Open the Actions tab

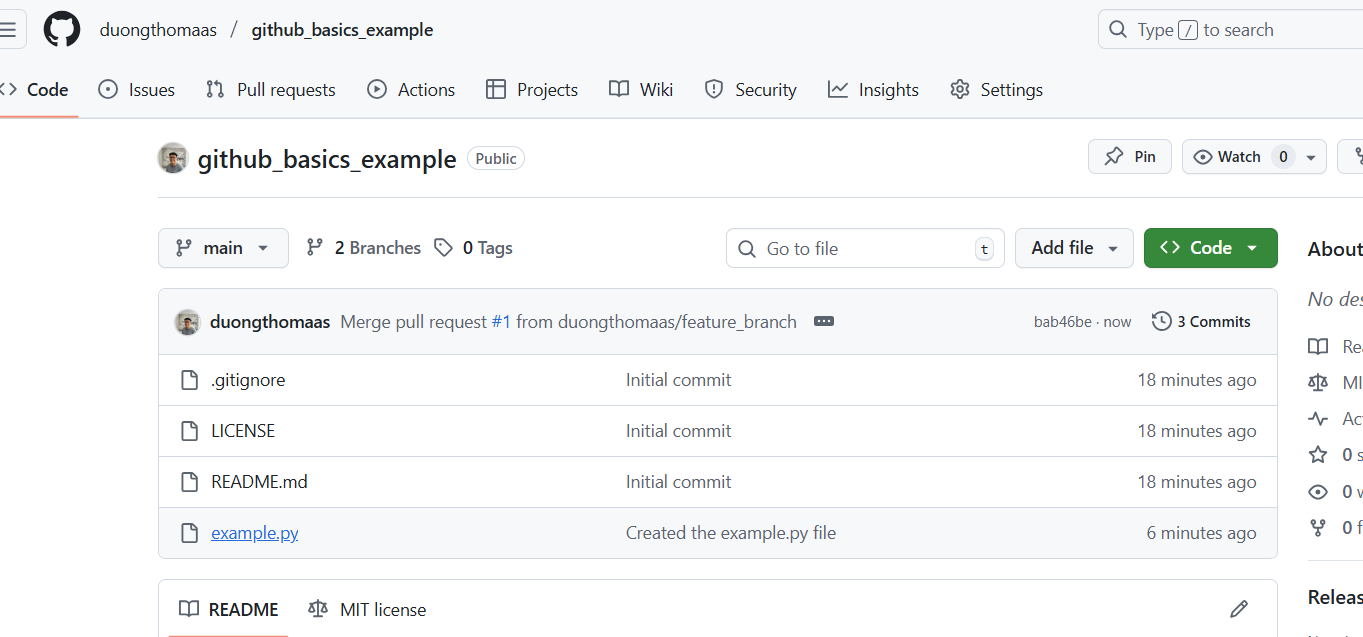point(411,90)
